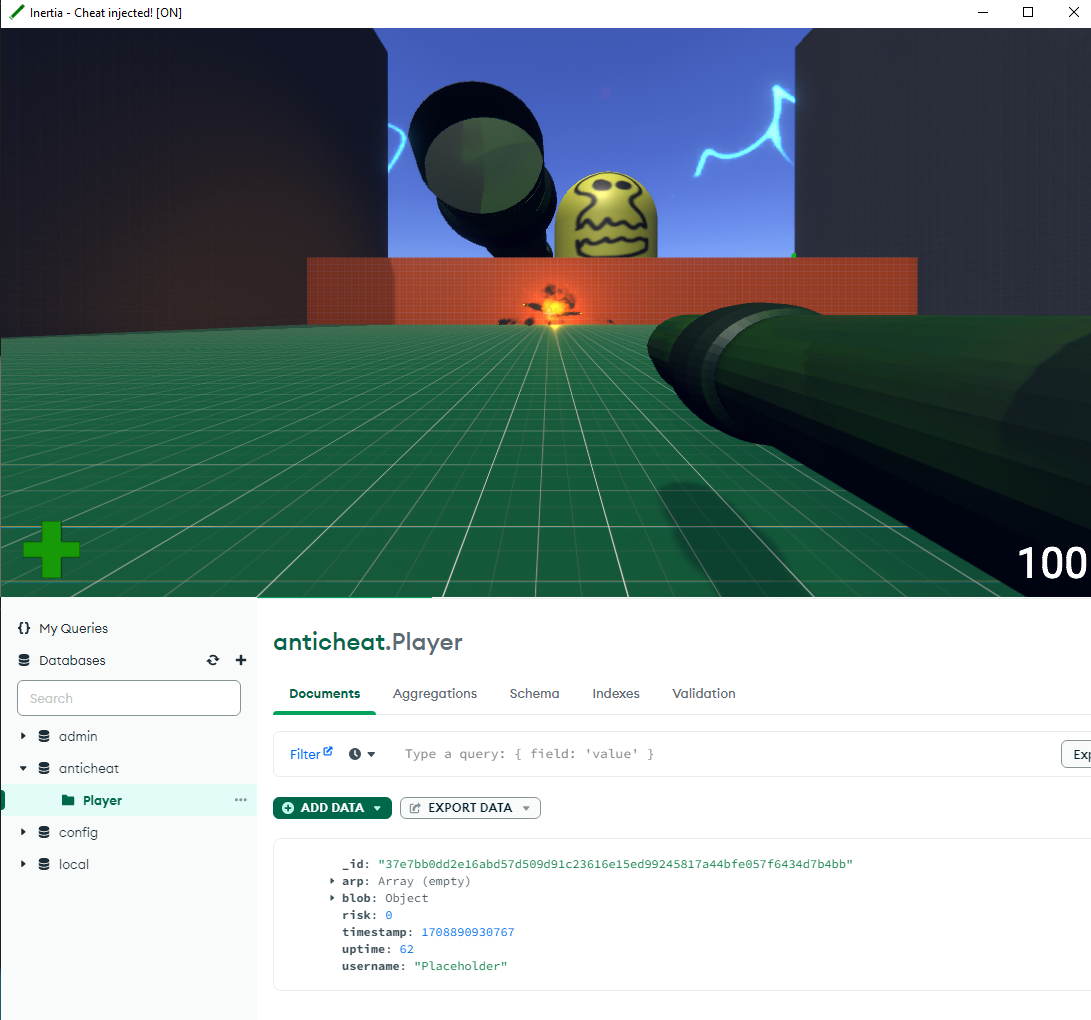Image resolution: width=1091 pixels, height=1020 pixels.
Task: Click the query history clock icon
Action: tap(355, 754)
